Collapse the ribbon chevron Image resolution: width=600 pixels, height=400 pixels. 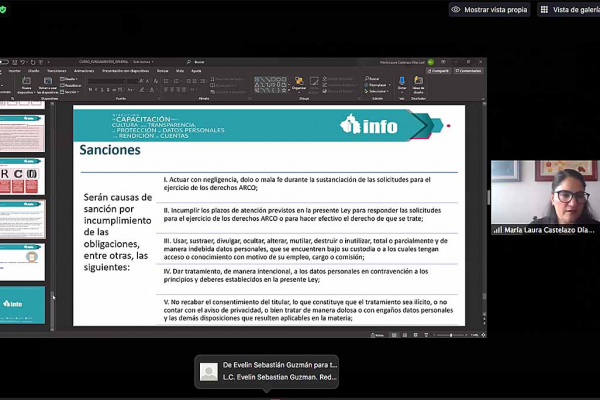[483, 99]
